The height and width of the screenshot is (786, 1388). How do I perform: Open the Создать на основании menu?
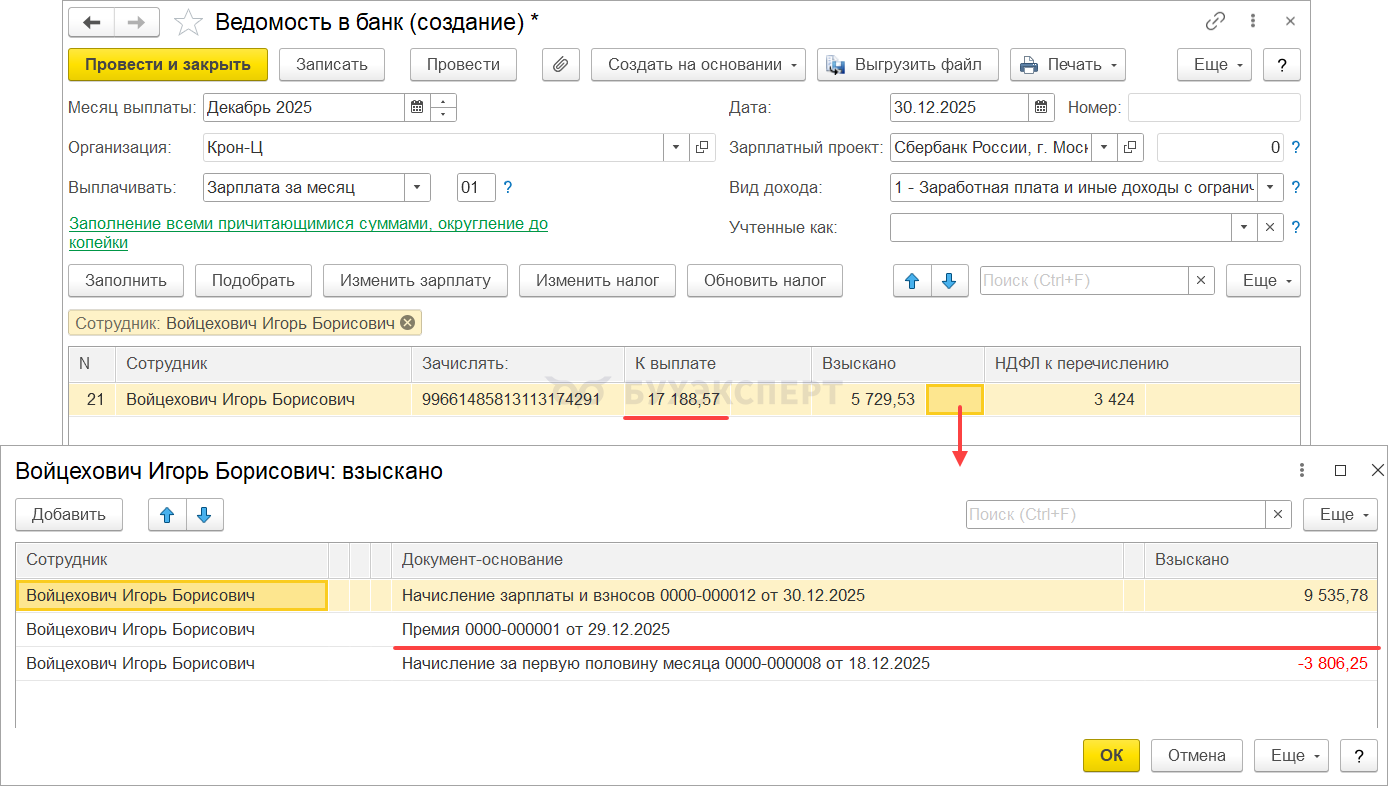click(699, 64)
